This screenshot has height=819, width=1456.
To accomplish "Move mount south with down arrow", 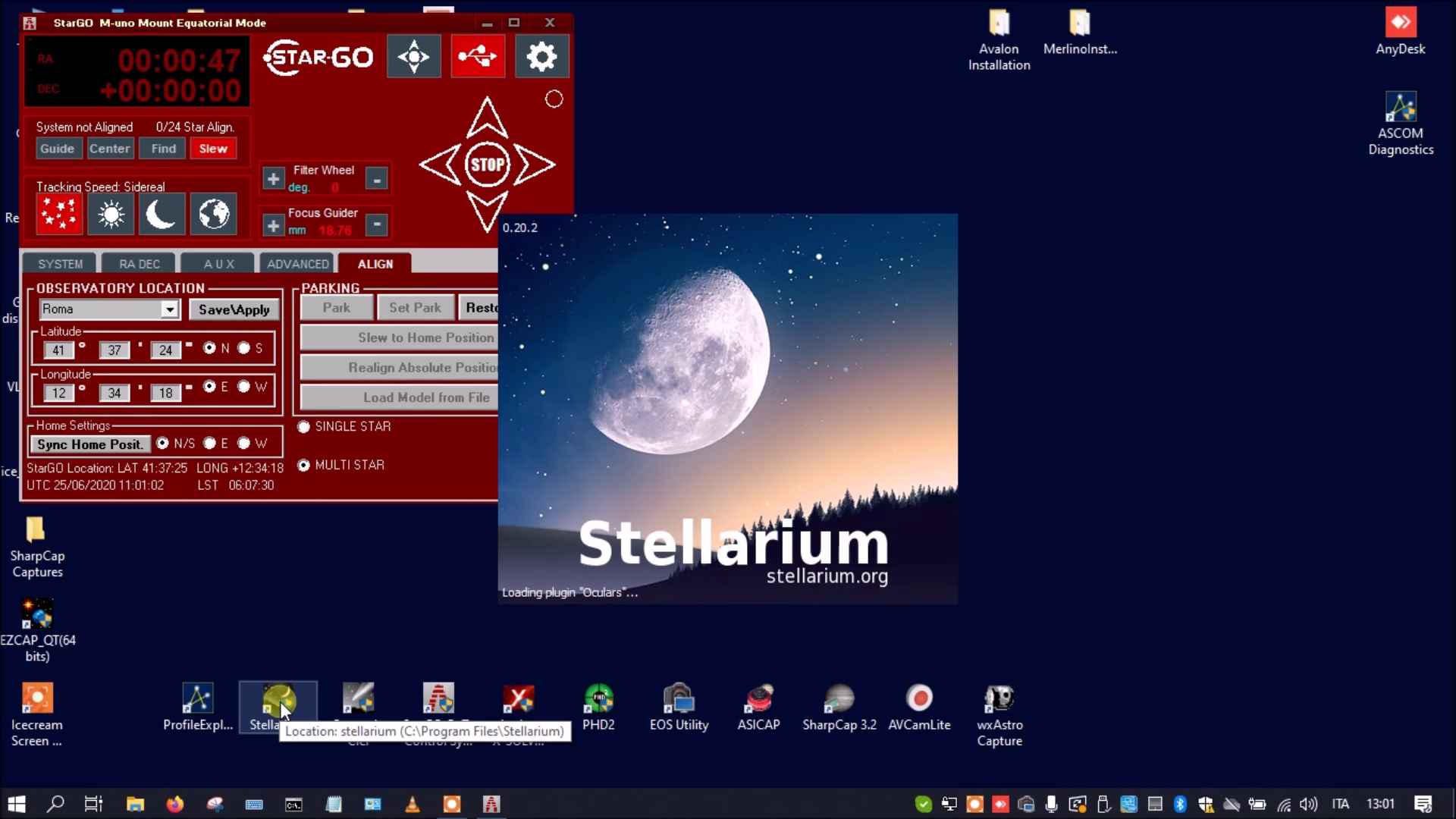I will tap(487, 211).
